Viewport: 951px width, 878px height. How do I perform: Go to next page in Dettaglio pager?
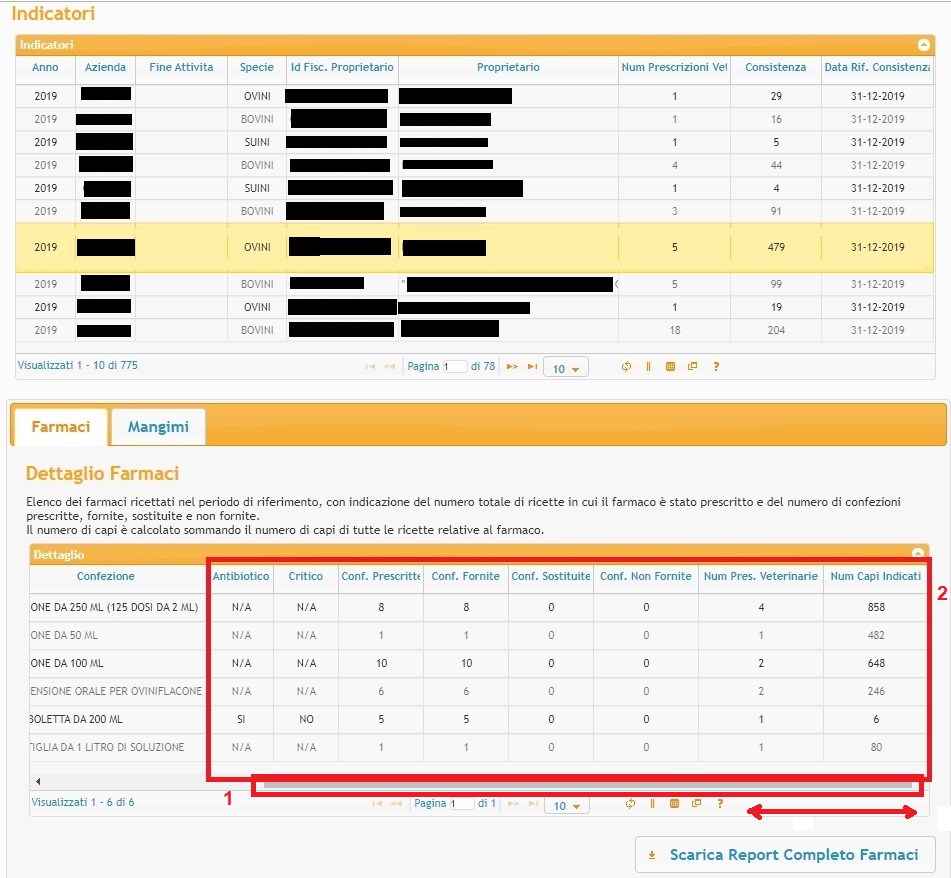click(x=513, y=803)
